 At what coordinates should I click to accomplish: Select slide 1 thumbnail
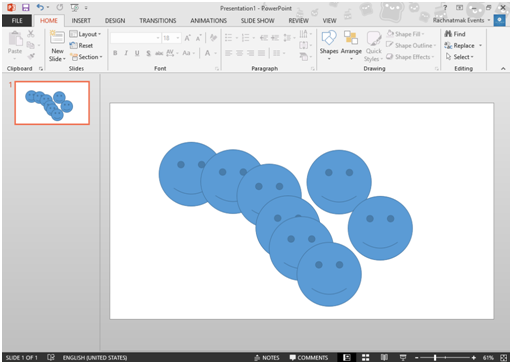(52, 103)
